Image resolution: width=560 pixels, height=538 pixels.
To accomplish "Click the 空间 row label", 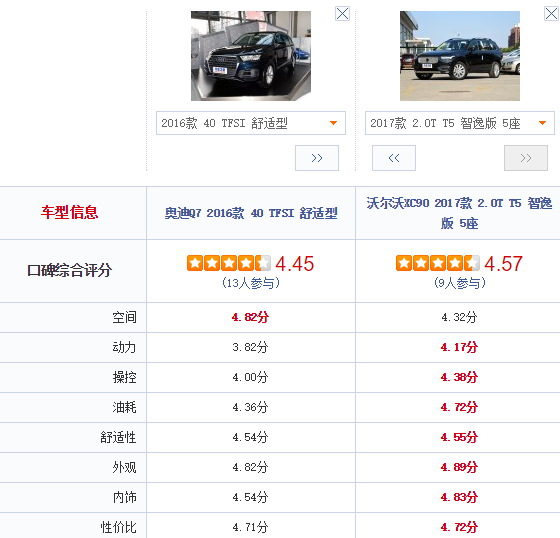I will point(124,317).
